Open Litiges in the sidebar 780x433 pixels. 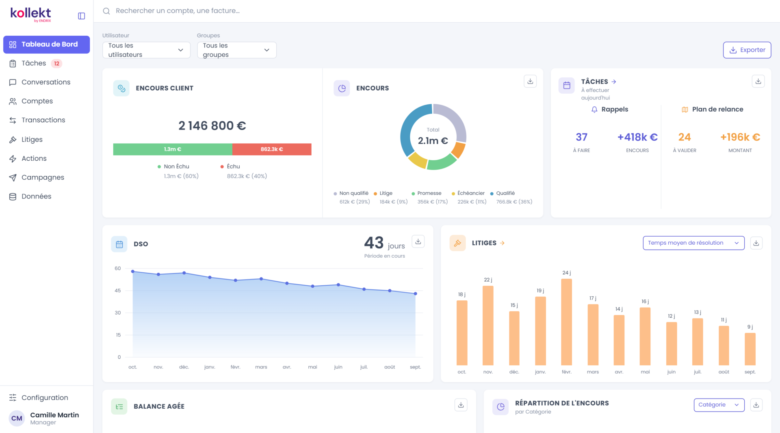coord(46,139)
